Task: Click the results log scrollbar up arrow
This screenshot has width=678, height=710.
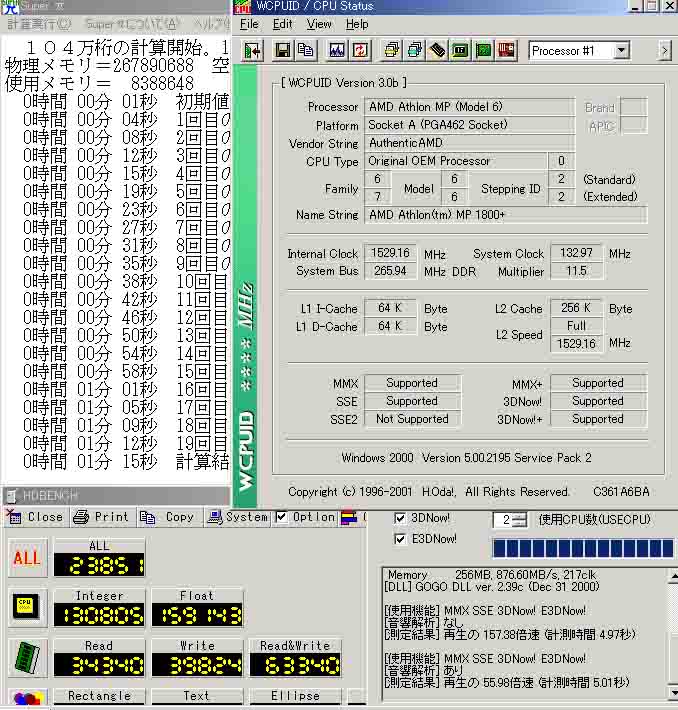Action: [x=673, y=575]
